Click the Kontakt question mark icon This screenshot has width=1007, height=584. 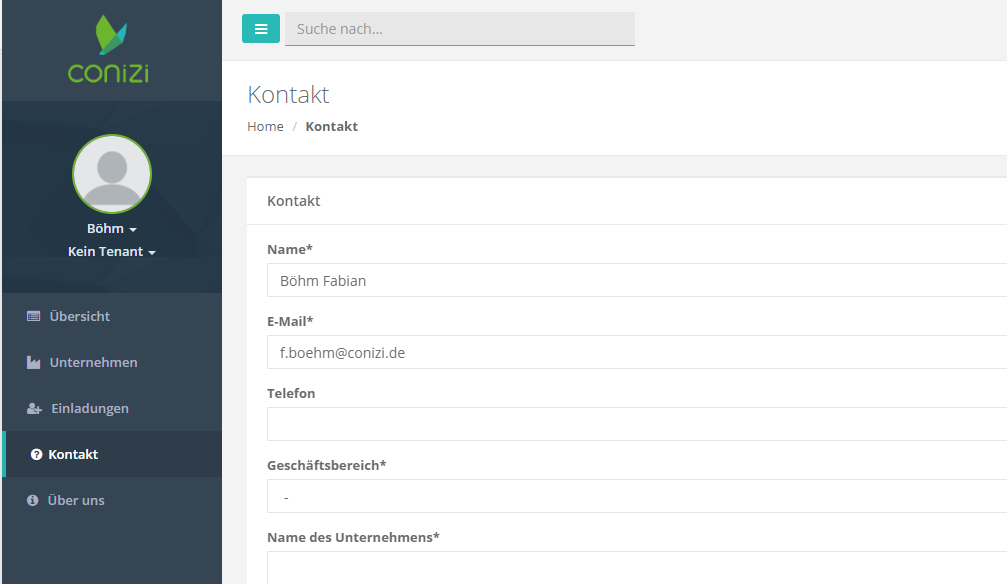37,455
